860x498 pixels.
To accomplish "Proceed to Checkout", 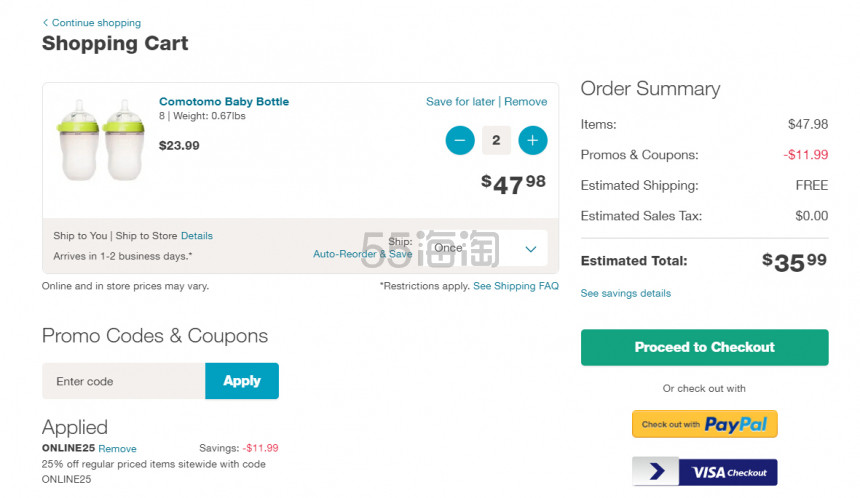I will [x=705, y=347].
